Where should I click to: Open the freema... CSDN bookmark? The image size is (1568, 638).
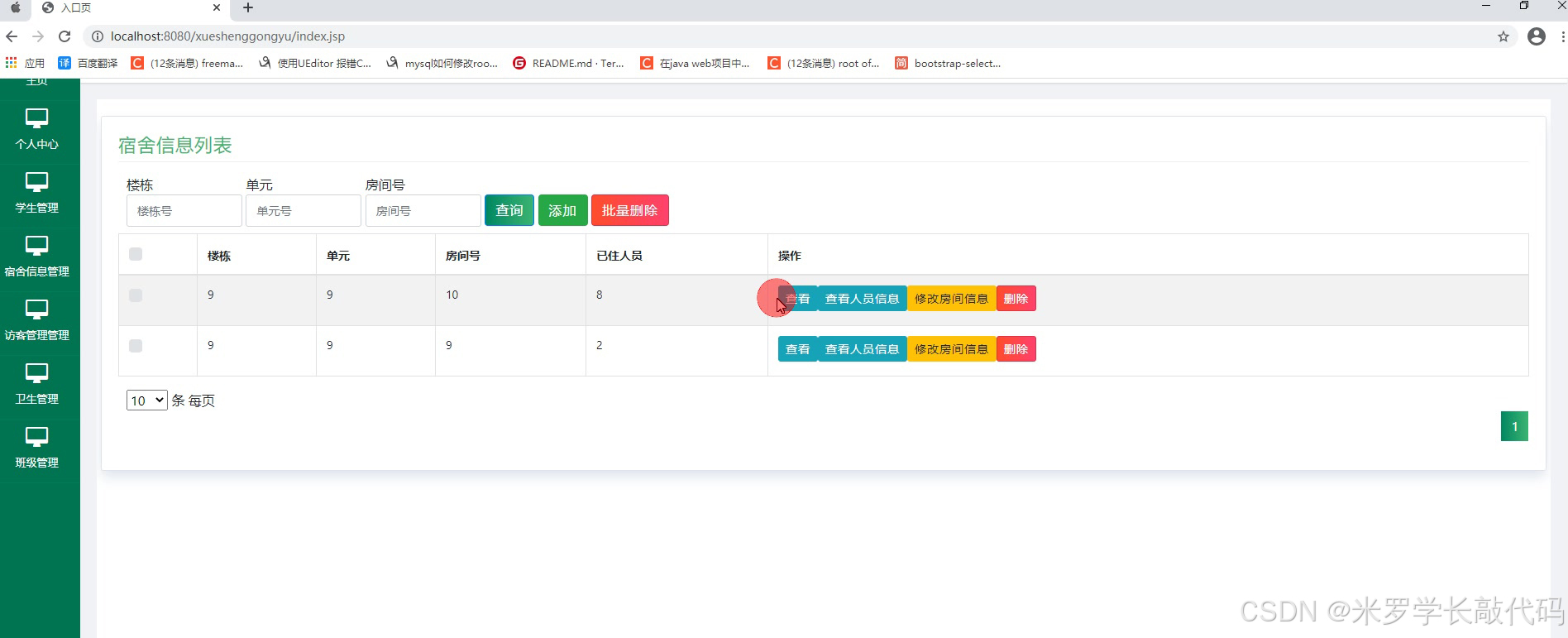click(x=187, y=63)
